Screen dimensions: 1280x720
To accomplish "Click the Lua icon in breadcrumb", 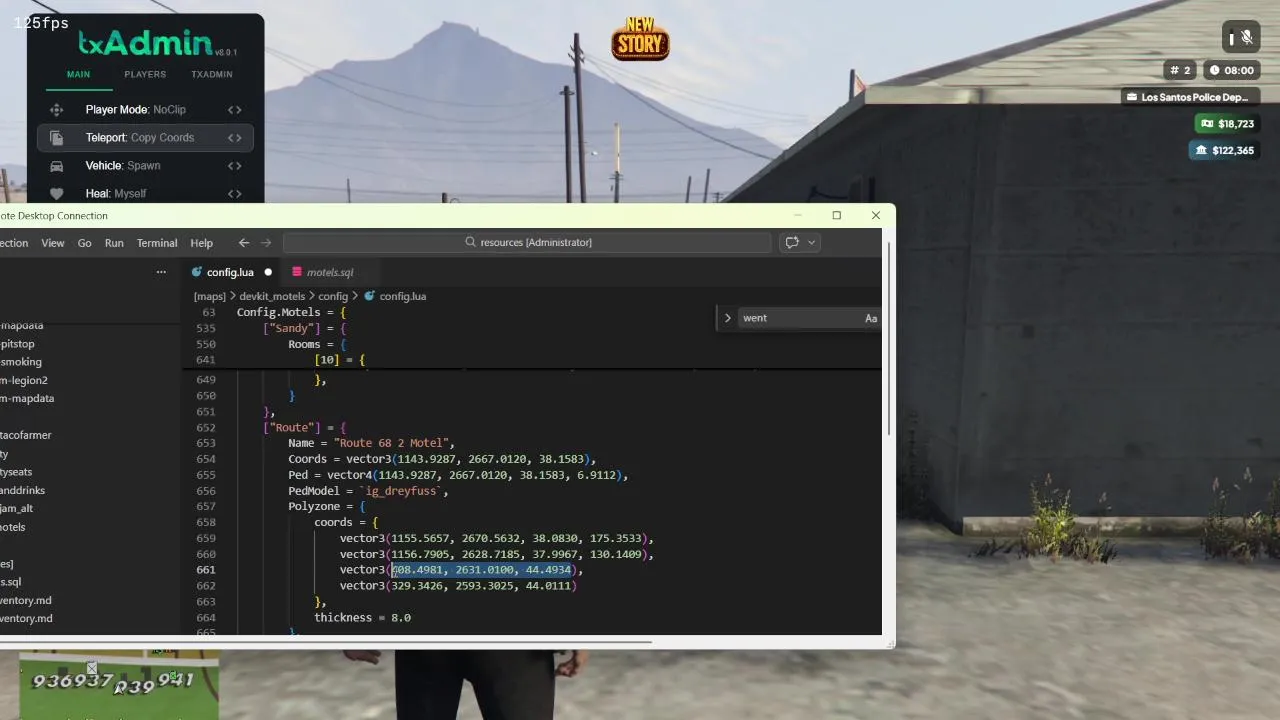I will (x=370, y=296).
